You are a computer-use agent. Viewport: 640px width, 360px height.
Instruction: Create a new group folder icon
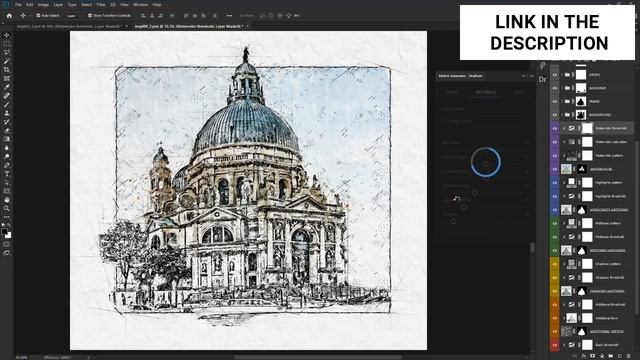[x=610, y=356]
